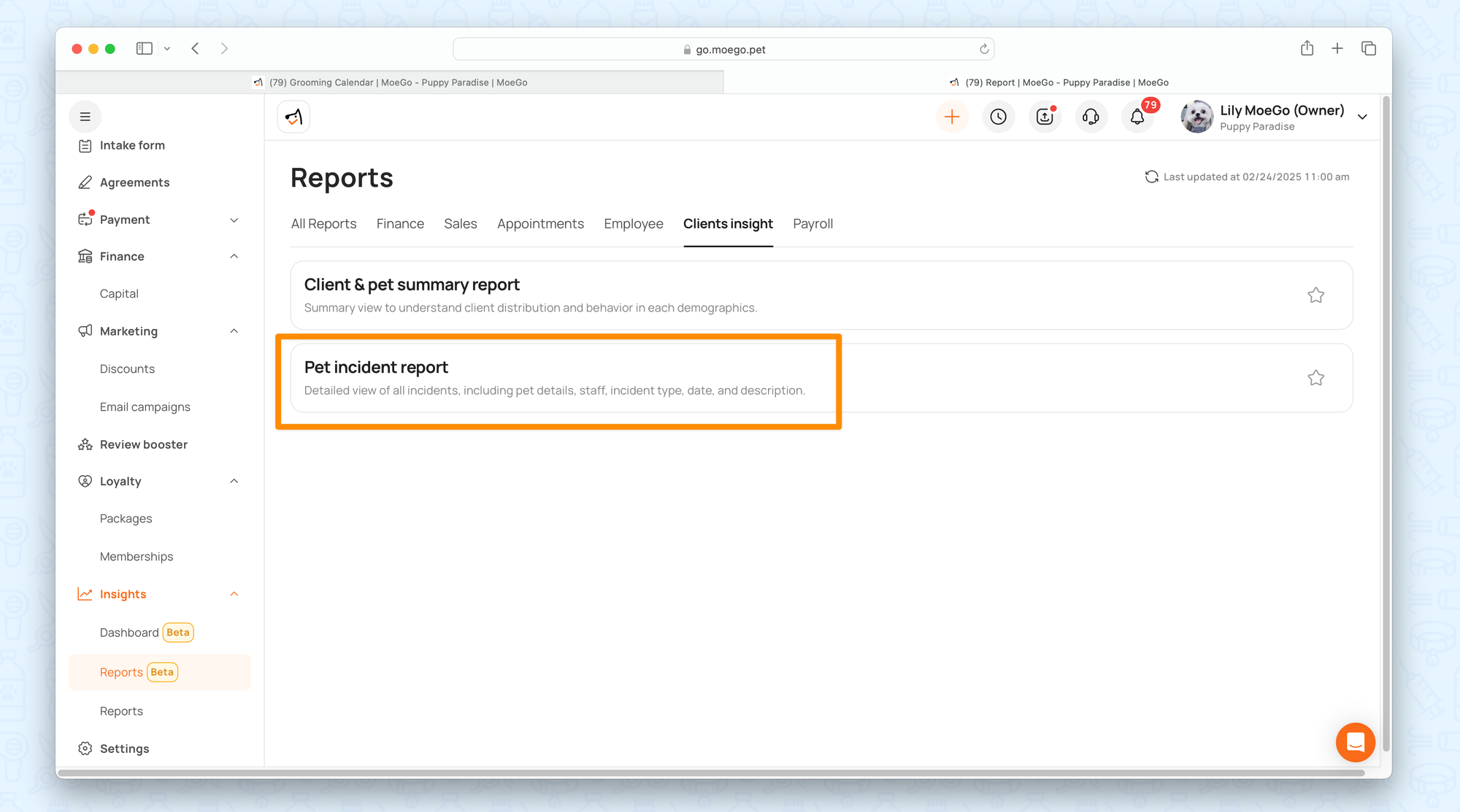The width and height of the screenshot is (1460, 812).
Task: Star the Pet incident report
Action: [x=1315, y=378]
